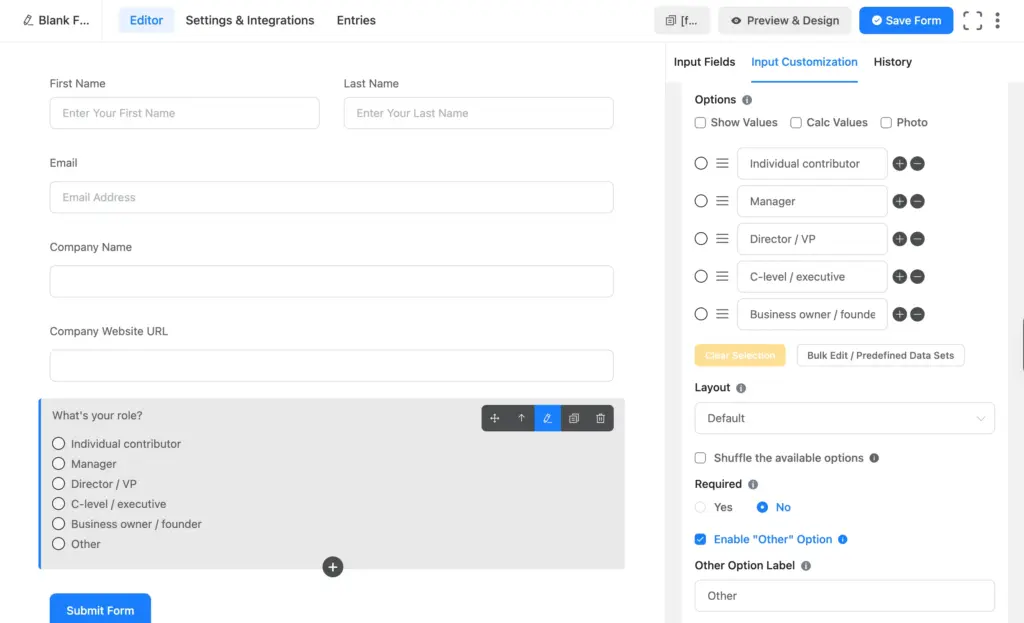Viewport: 1024px width, 623px height.
Task: Choose Other radio in form preview
Action: [x=58, y=544]
